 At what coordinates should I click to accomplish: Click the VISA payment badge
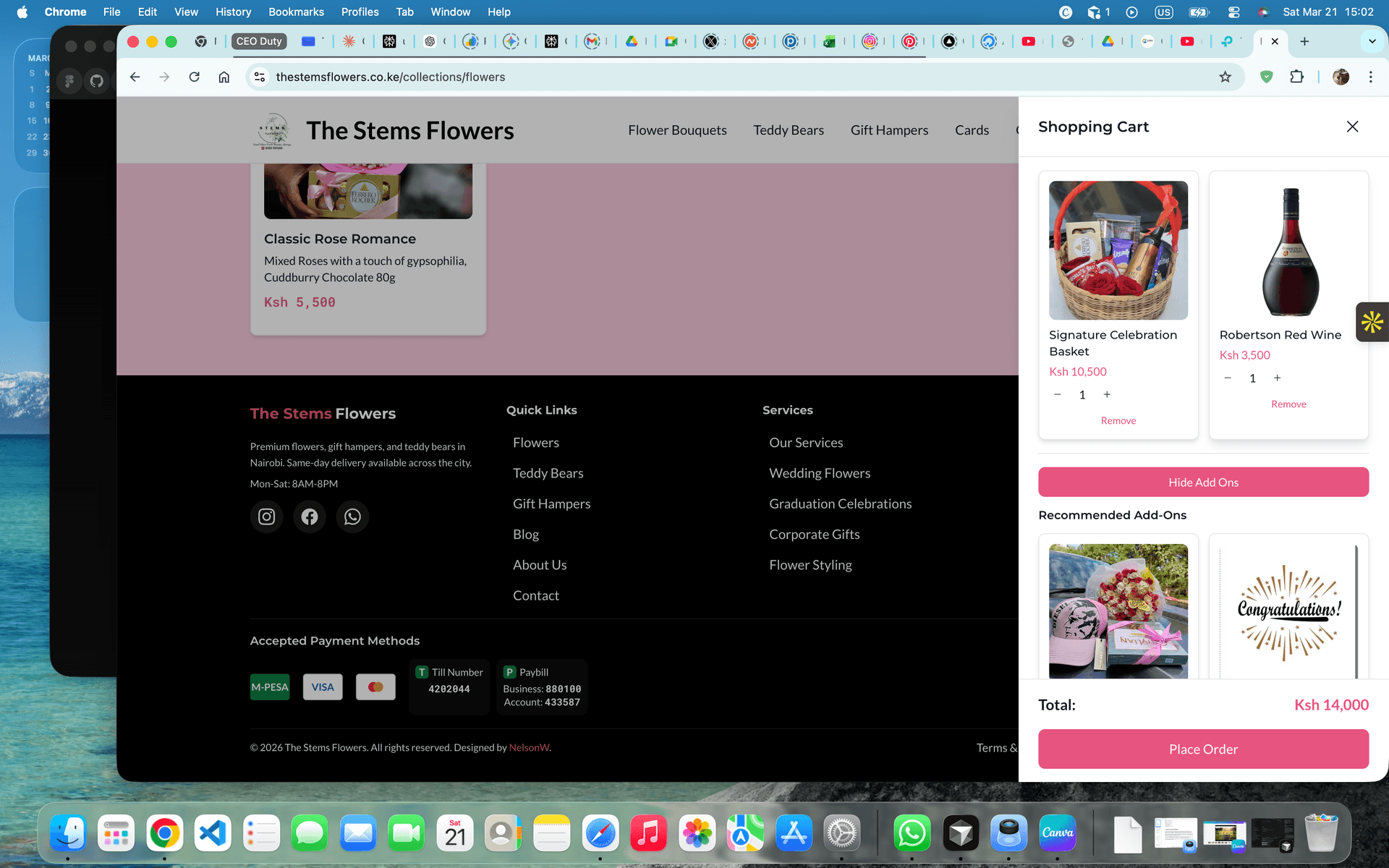[x=323, y=687]
